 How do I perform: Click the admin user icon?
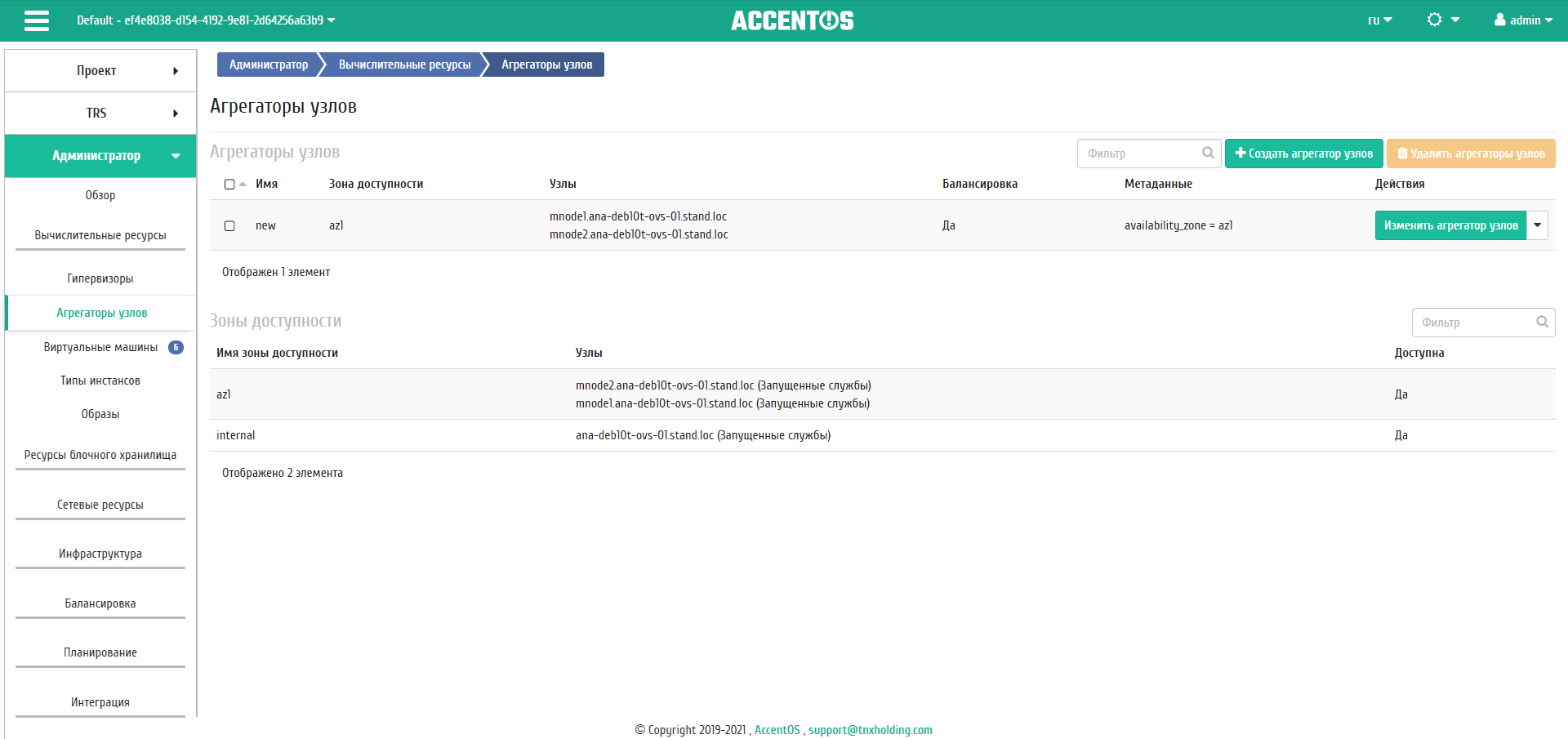coord(1499,20)
